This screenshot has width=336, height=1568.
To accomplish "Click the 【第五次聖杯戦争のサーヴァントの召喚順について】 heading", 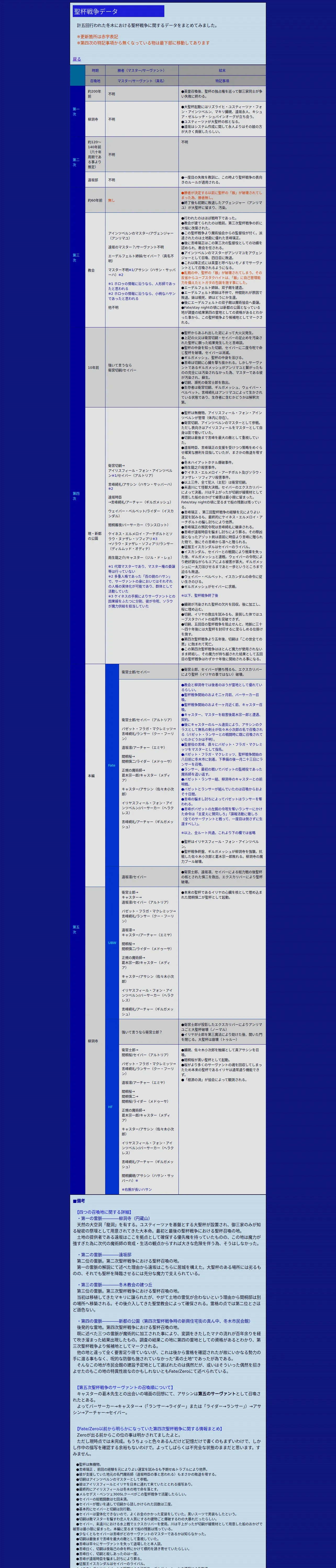I will click(x=126, y=1387).
